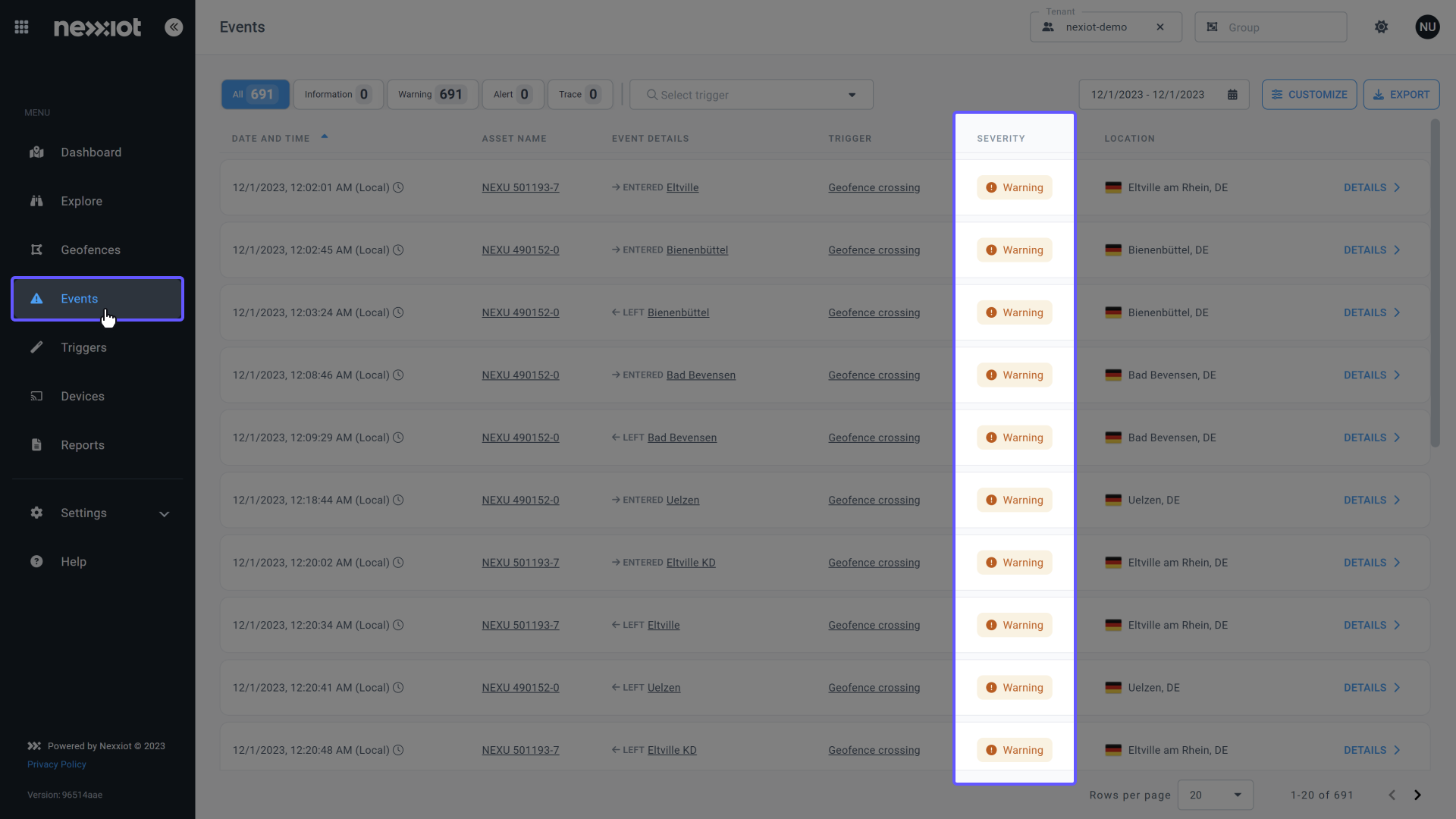Click the clock icon beside 12:08:46 AM

pyautogui.click(x=398, y=375)
